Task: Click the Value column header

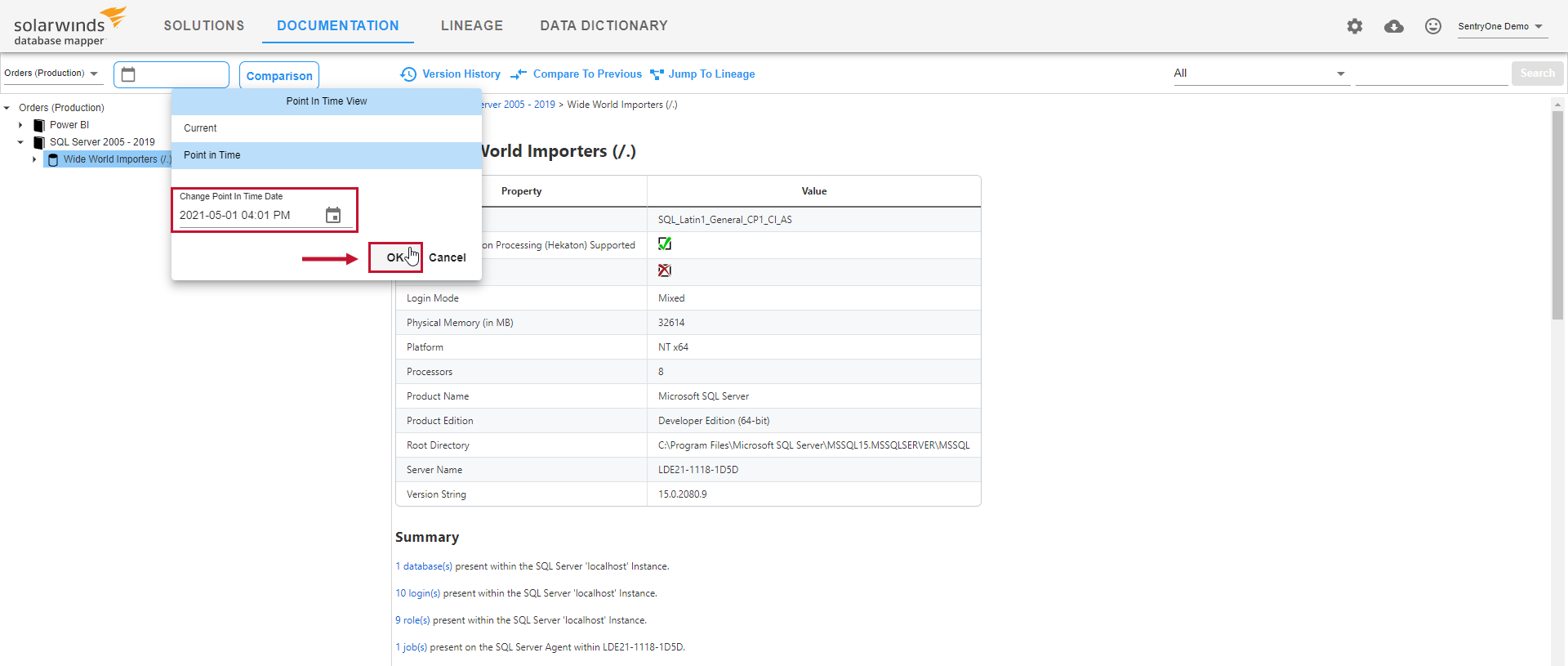Action: click(814, 191)
